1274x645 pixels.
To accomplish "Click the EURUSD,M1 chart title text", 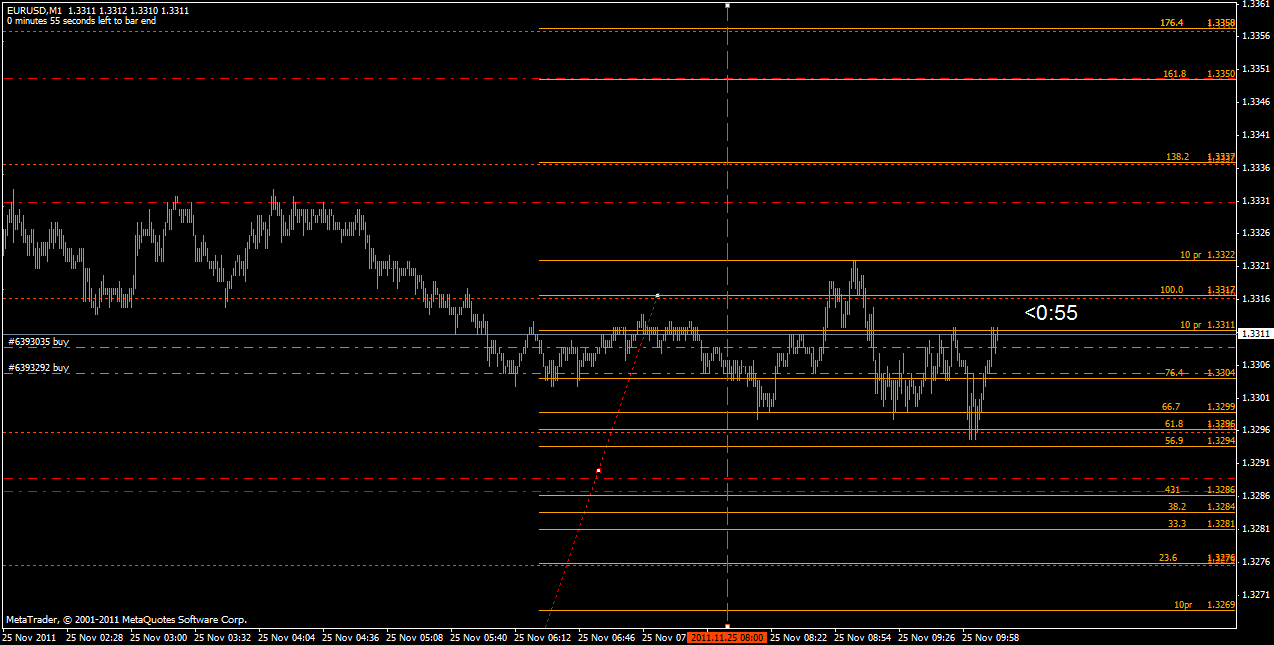I will click(x=34, y=10).
